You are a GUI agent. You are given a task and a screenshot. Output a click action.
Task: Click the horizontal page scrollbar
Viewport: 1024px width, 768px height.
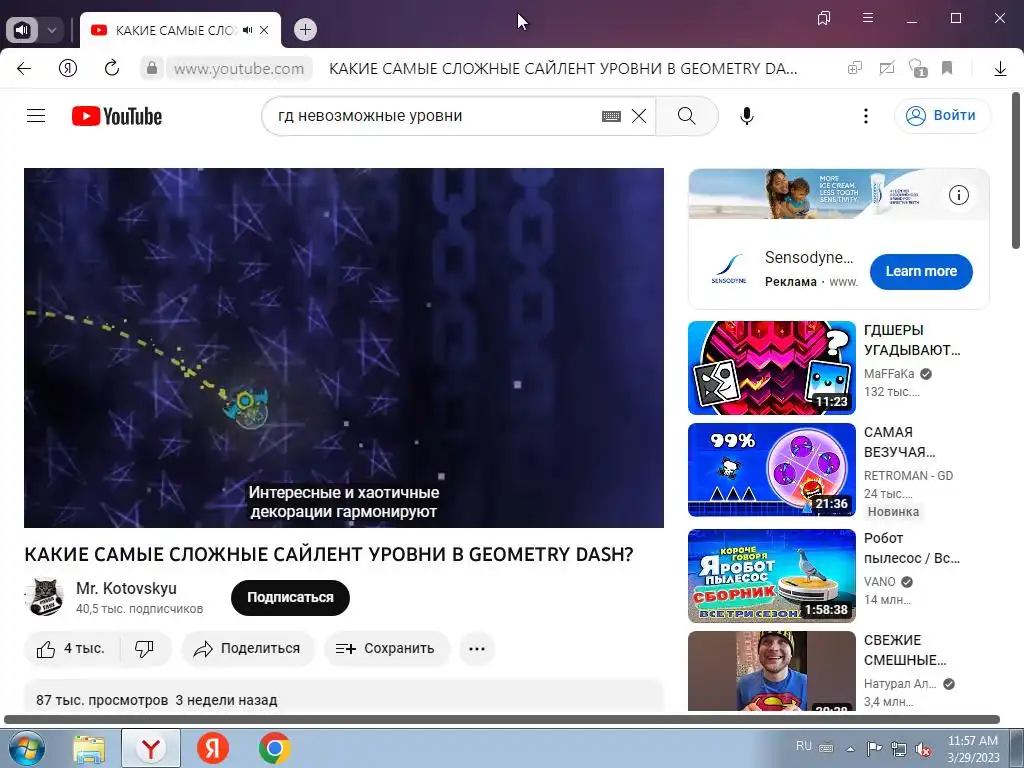coord(502,719)
